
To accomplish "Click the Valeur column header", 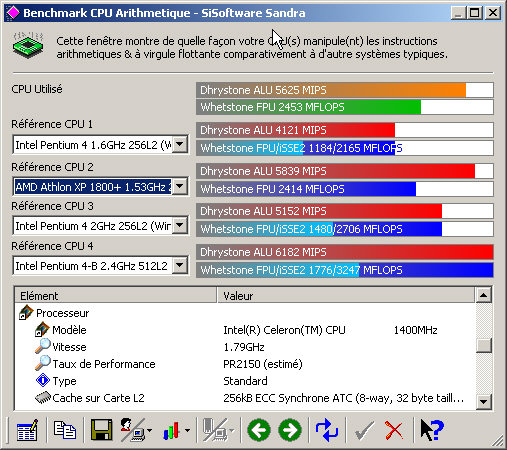I will coord(346,296).
